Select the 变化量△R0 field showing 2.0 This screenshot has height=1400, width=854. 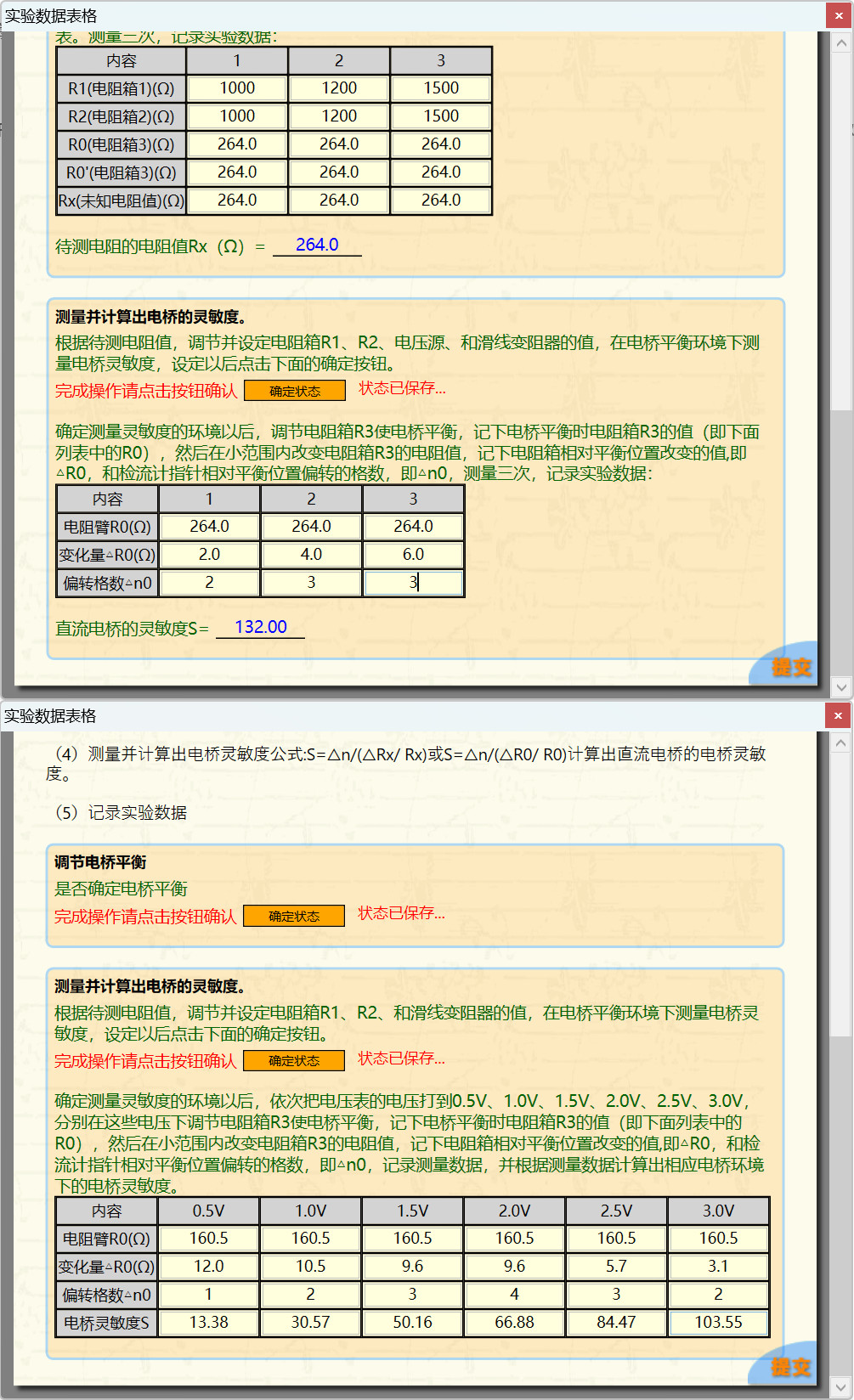tap(209, 555)
